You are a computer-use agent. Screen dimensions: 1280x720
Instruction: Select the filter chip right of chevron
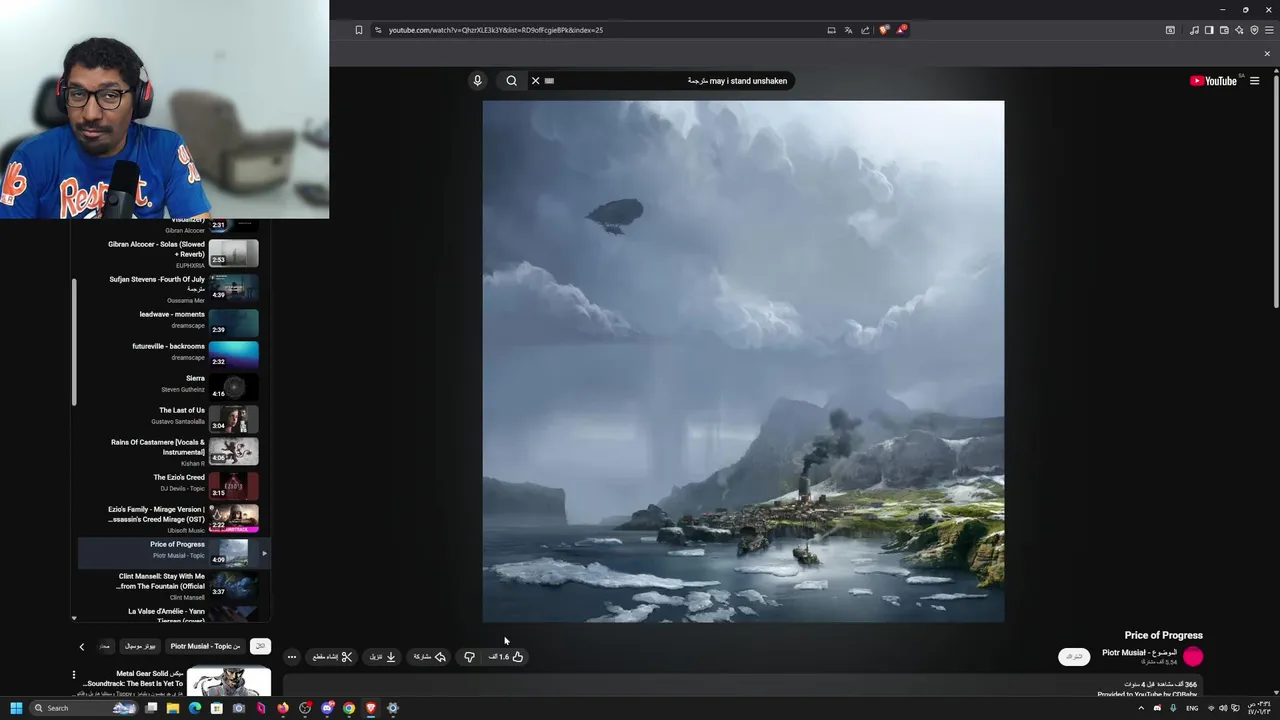105,646
